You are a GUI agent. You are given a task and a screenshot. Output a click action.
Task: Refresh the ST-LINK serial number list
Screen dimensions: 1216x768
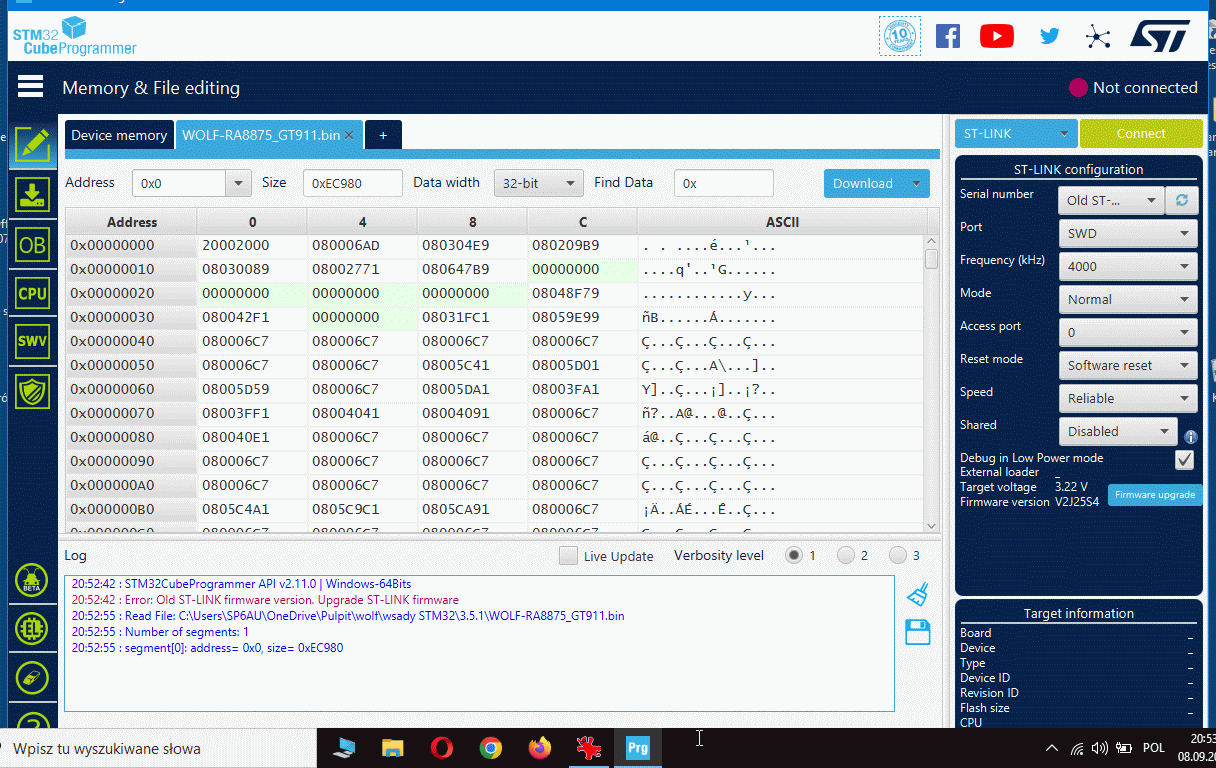1181,200
